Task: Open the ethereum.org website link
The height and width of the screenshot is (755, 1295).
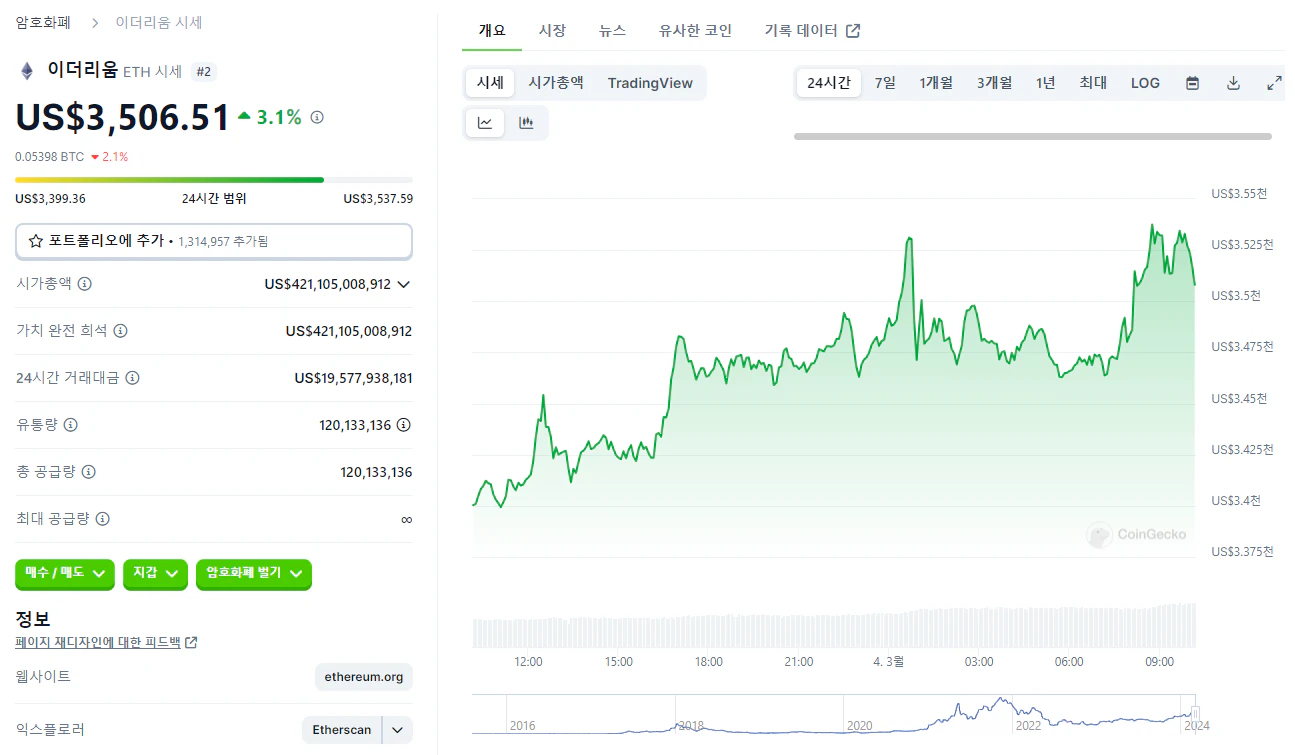Action: click(x=364, y=677)
